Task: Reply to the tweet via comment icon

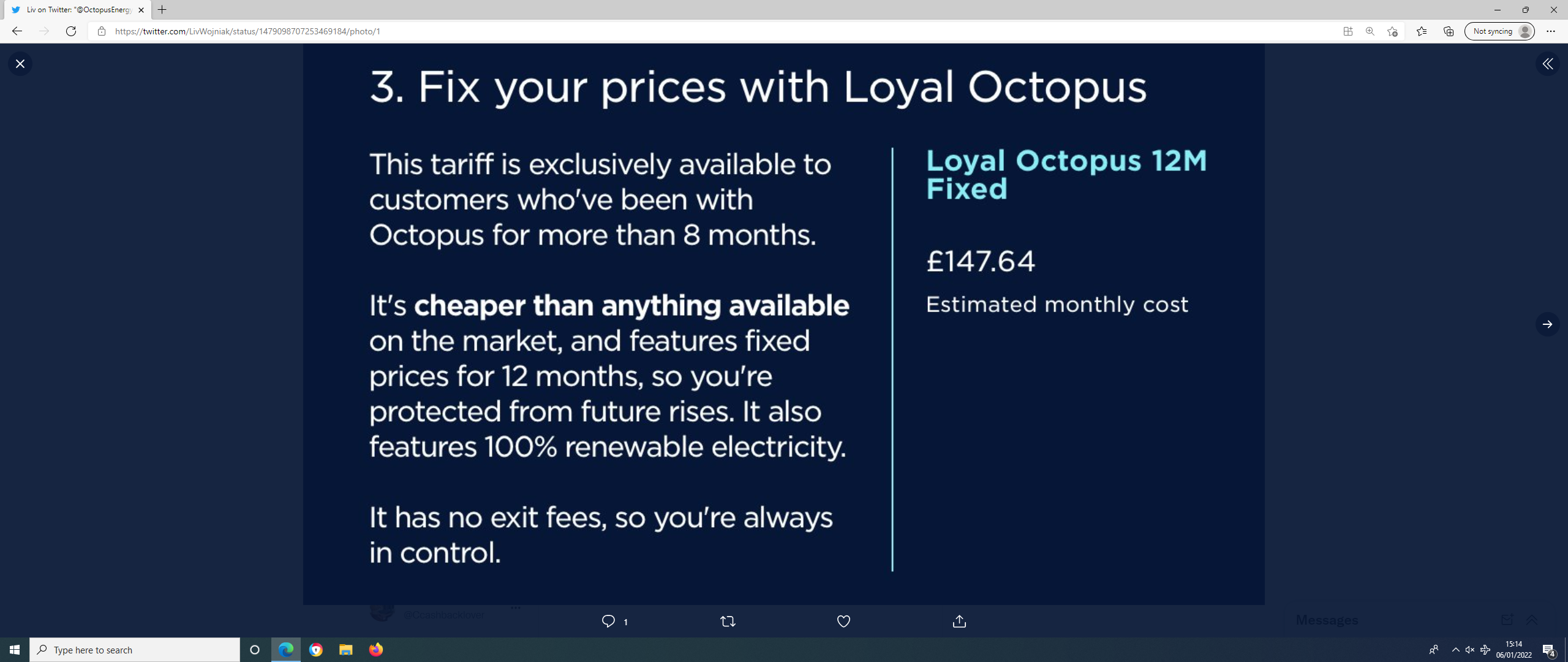Action: click(608, 621)
